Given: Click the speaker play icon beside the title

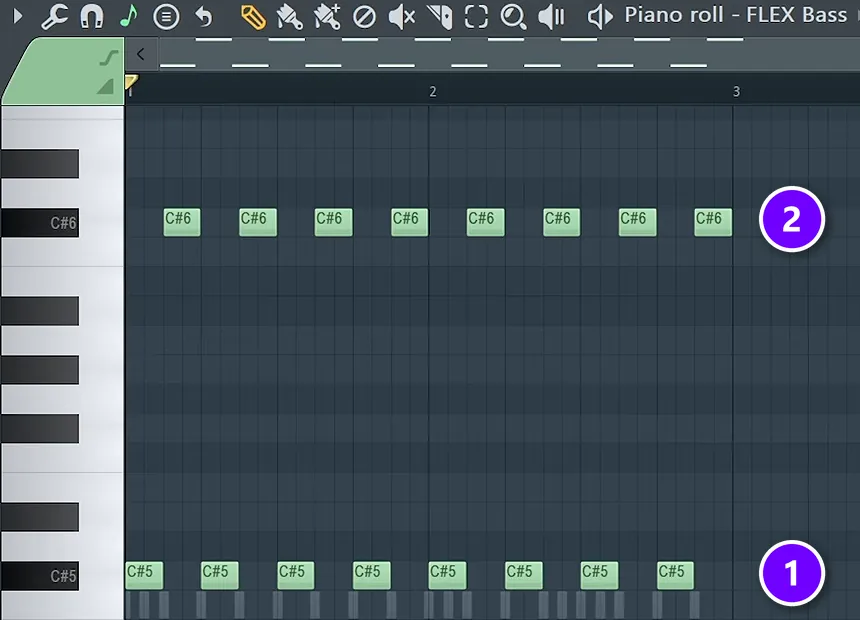Looking at the screenshot, I should tap(600, 17).
